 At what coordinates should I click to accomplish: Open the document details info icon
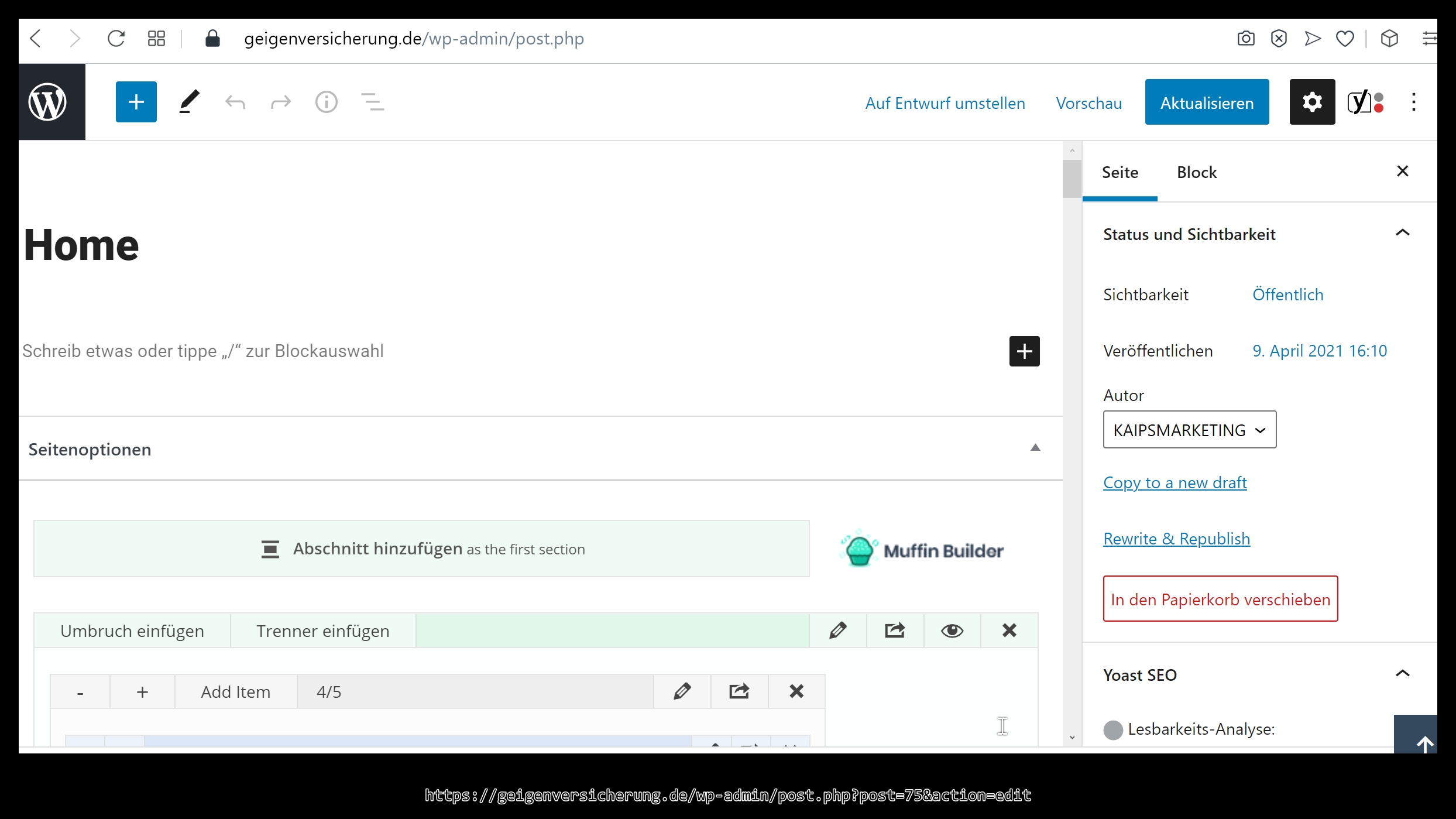(327, 102)
